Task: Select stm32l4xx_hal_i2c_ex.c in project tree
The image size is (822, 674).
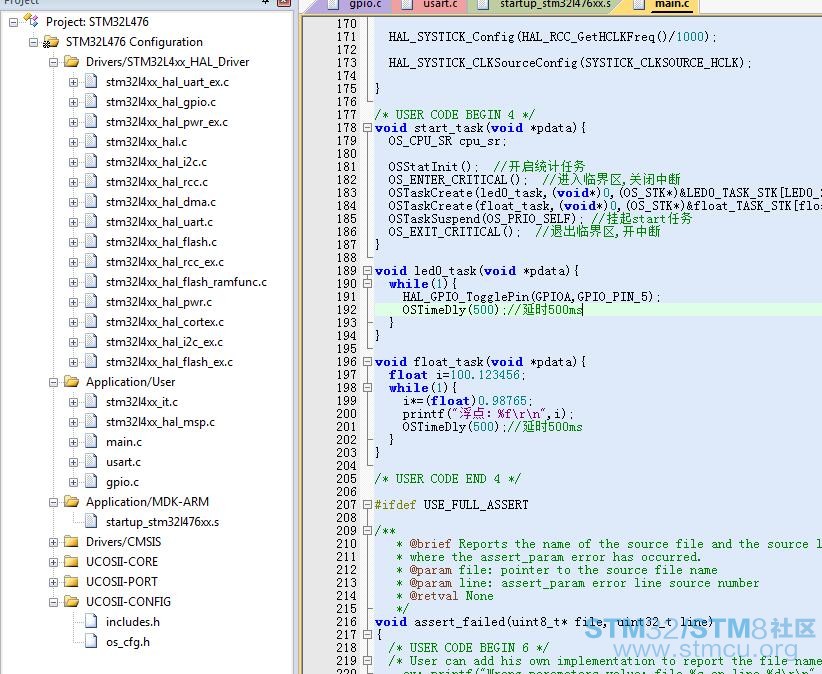Action: click(164, 342)
